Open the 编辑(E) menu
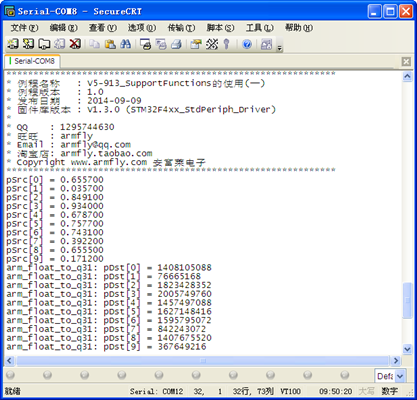The height and width of the screenshot is (400, 417). pyautogui.click(x=63, y=28)
